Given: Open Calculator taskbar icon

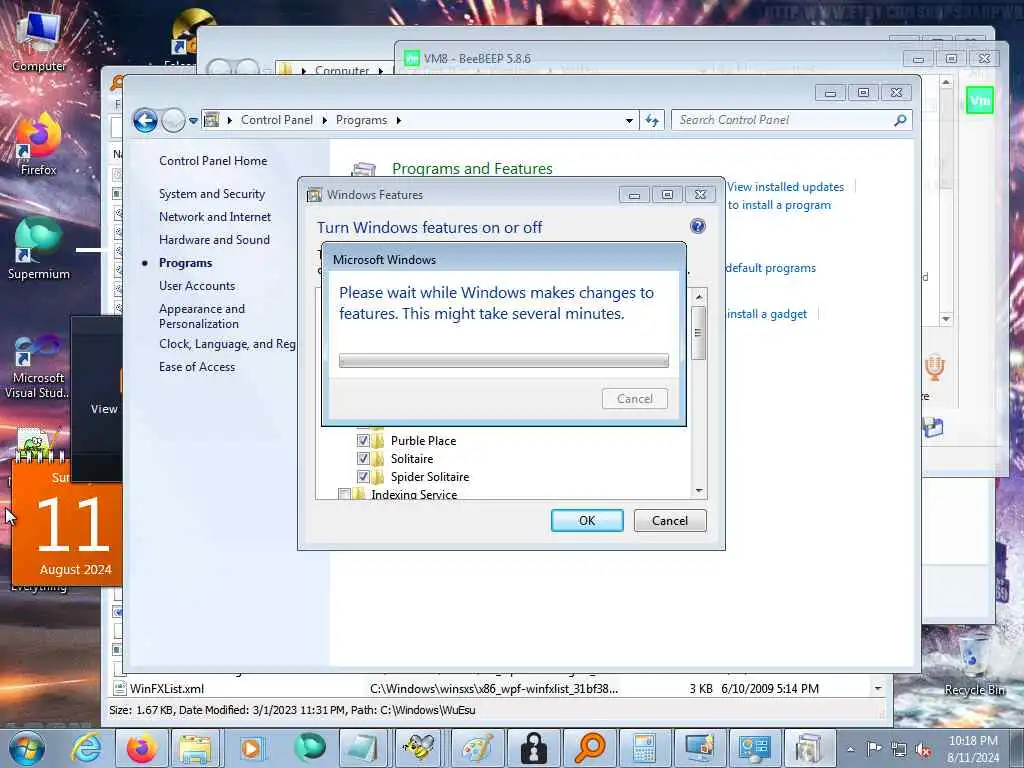Looking at the screenshot, I should coord(644,748).
